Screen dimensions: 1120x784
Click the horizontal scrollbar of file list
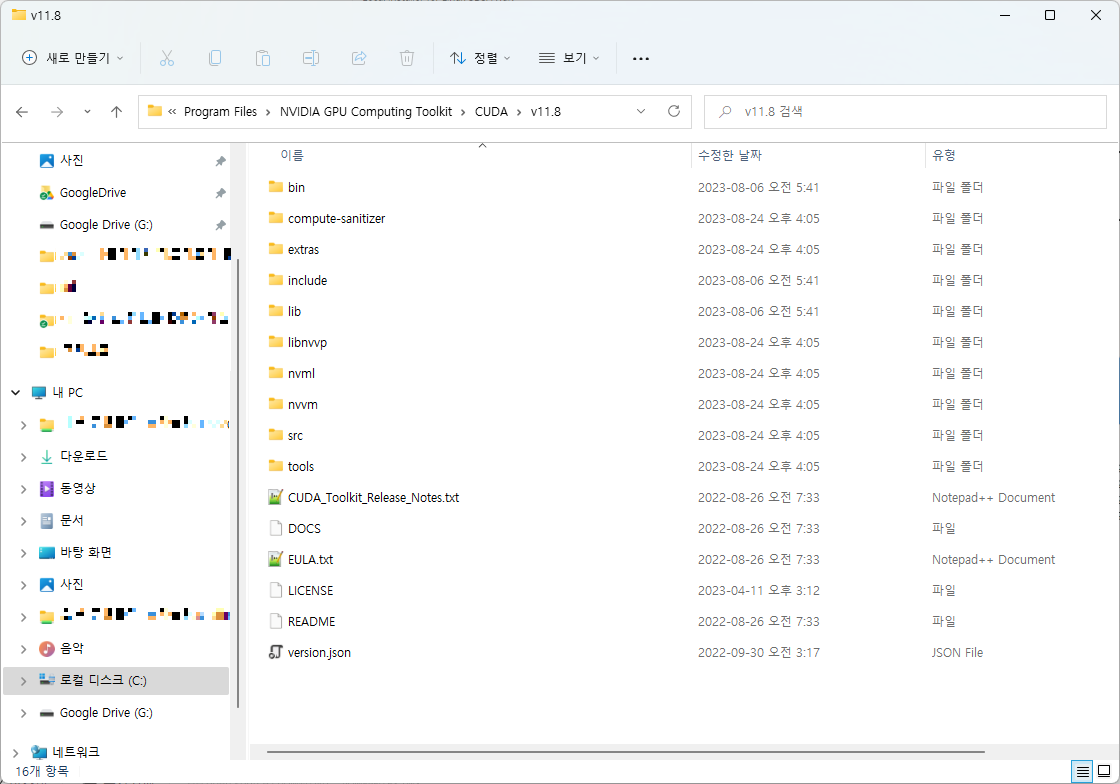626,752
